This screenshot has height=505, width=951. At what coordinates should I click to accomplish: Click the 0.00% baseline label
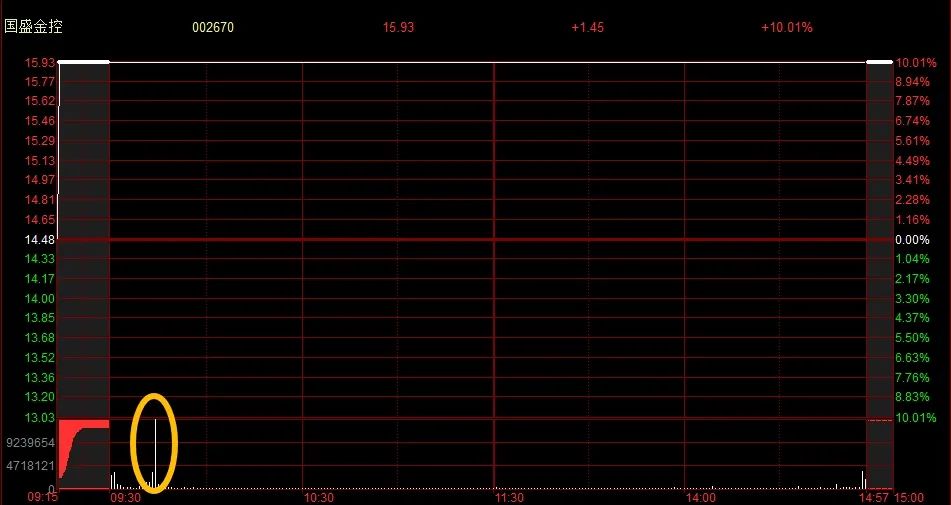912,240
